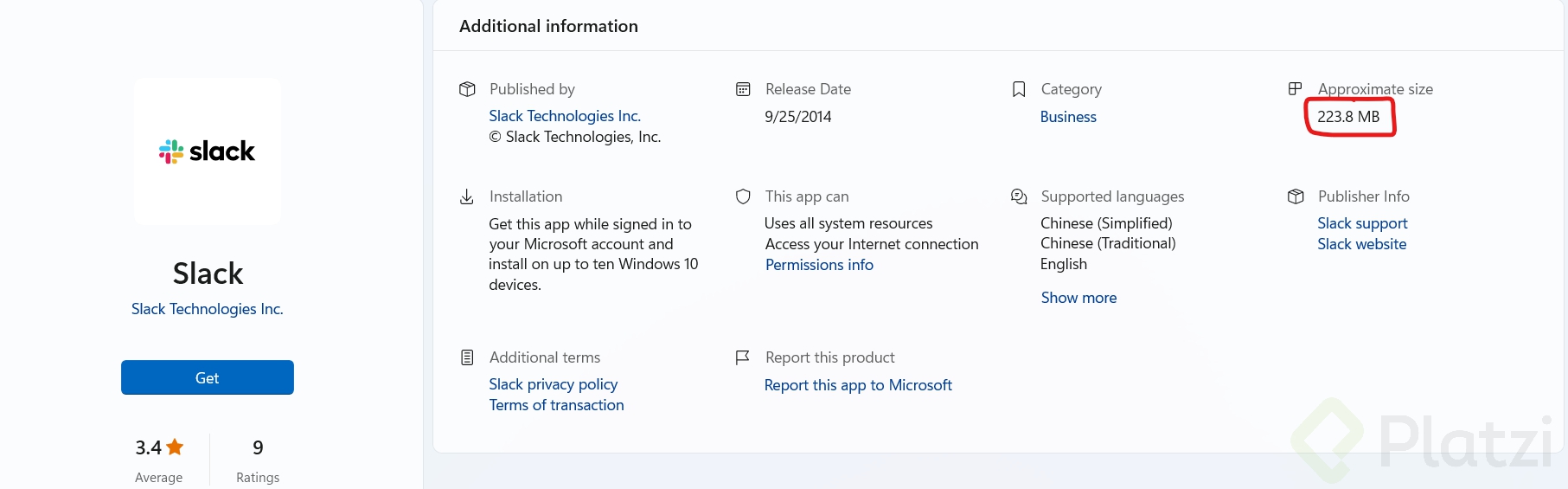Click the 3.4 average rating value

pos(148,447)
